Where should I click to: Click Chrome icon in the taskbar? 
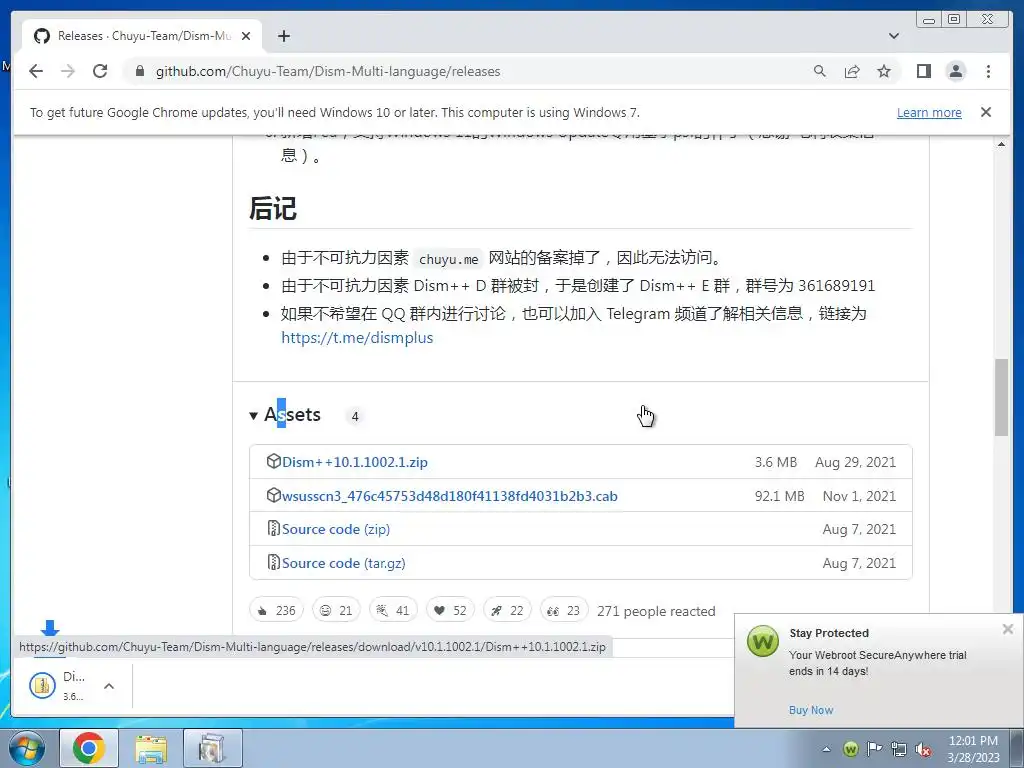[89, 748]
